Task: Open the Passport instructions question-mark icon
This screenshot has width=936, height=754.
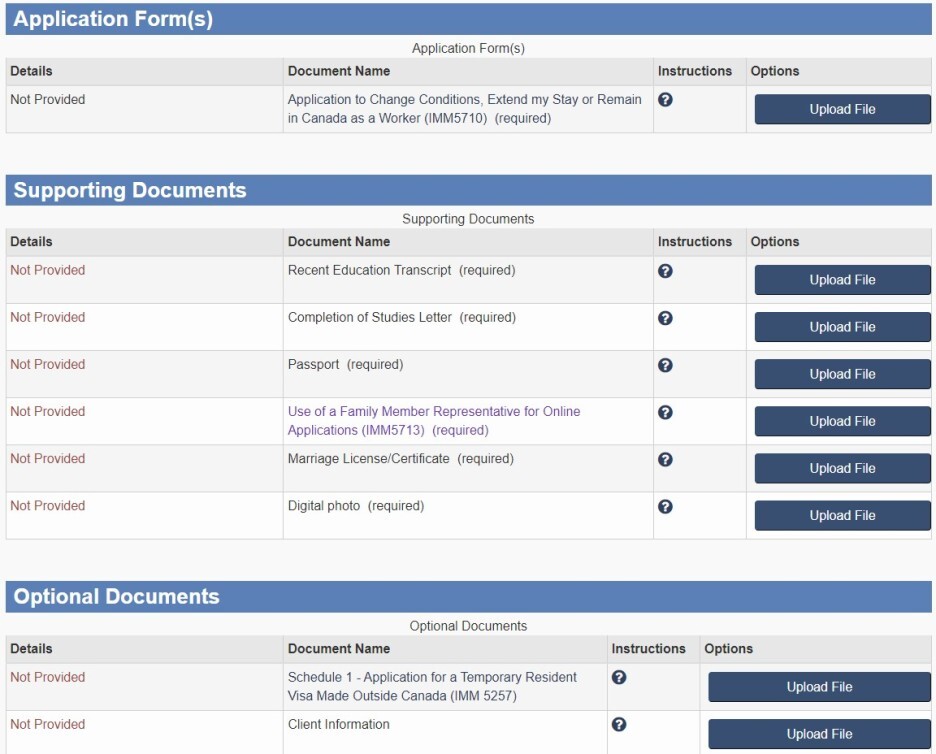Action: click(665, 365)
